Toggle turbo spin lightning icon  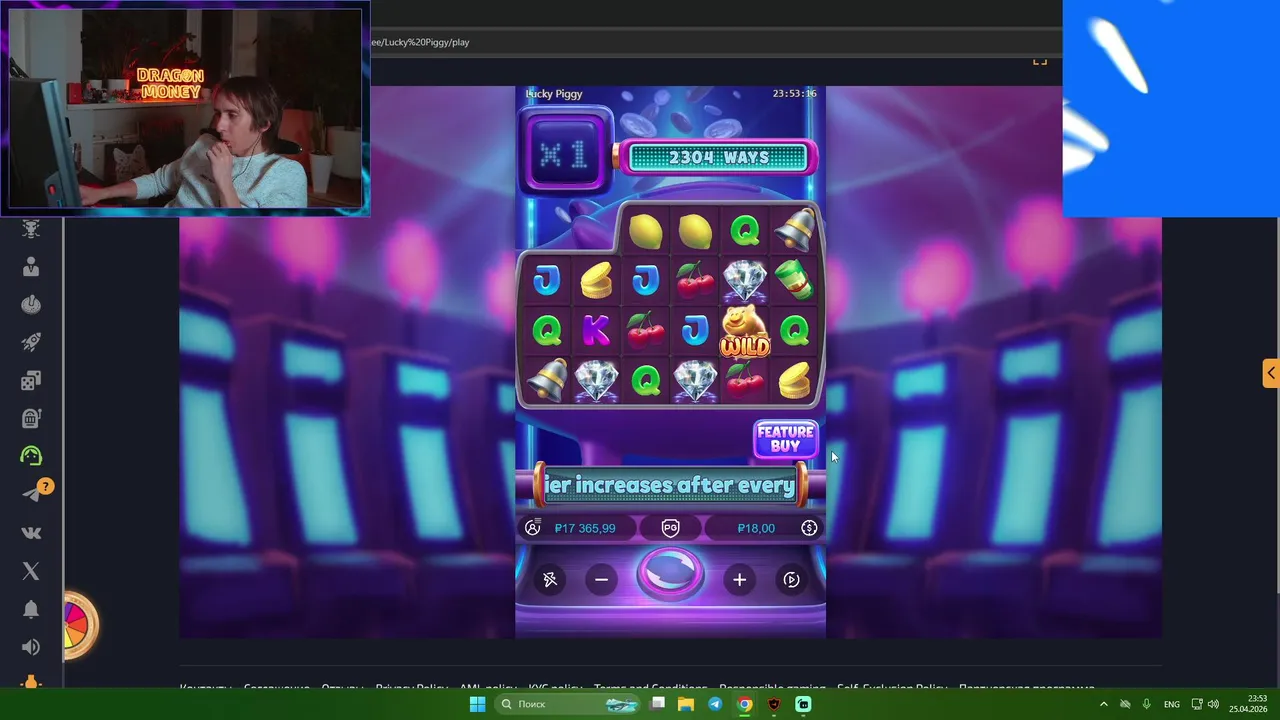pyautogui.click(x=550, y=580)
